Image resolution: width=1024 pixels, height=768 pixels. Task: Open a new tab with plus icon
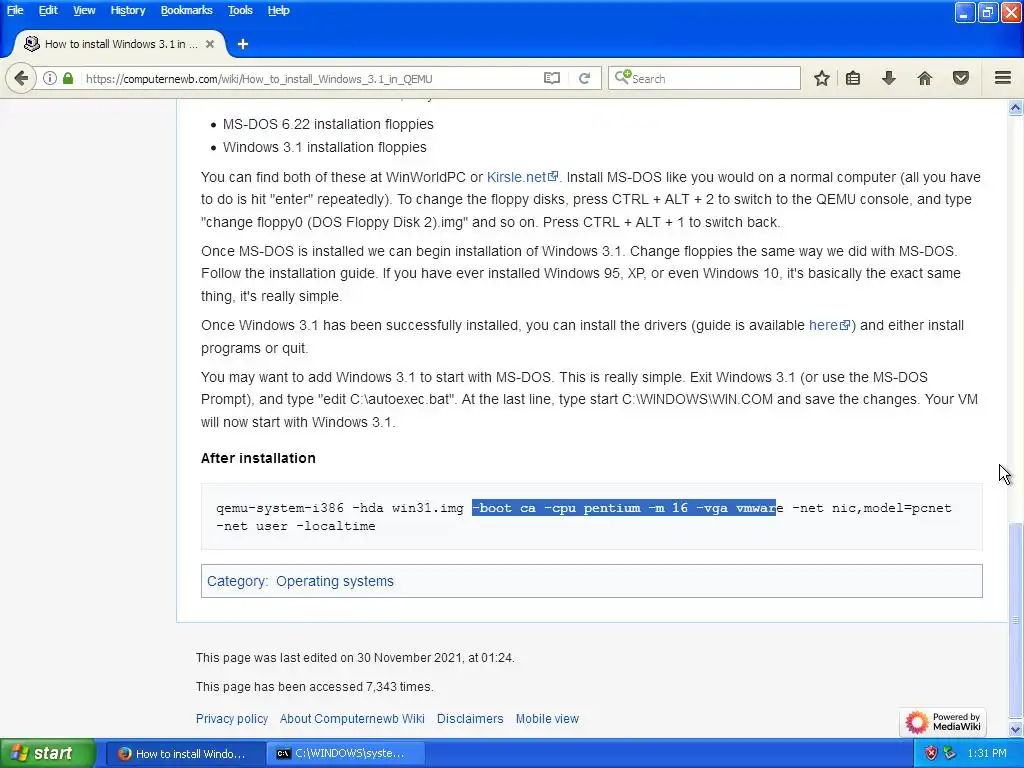243,44
